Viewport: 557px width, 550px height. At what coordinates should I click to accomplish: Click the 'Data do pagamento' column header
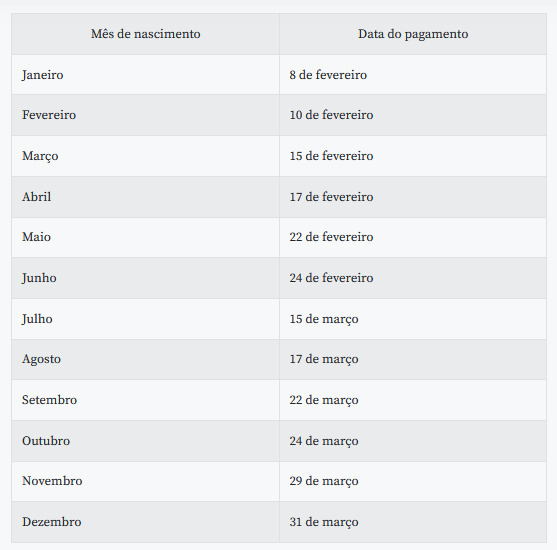413,34
